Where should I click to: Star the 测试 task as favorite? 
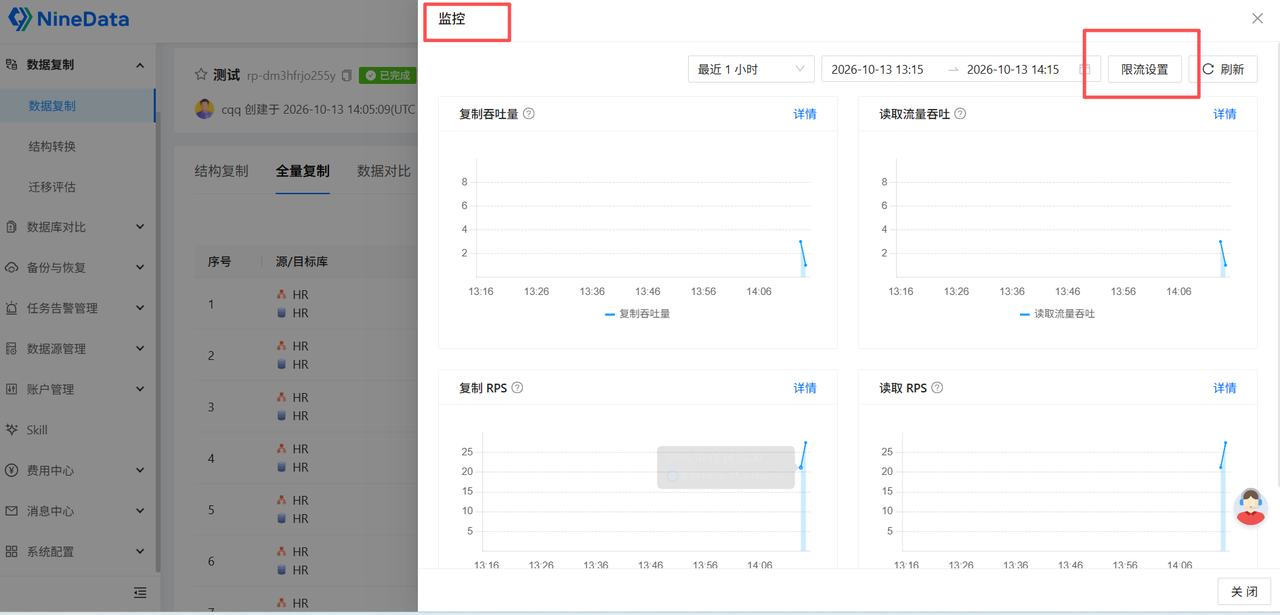coord(201,75)
